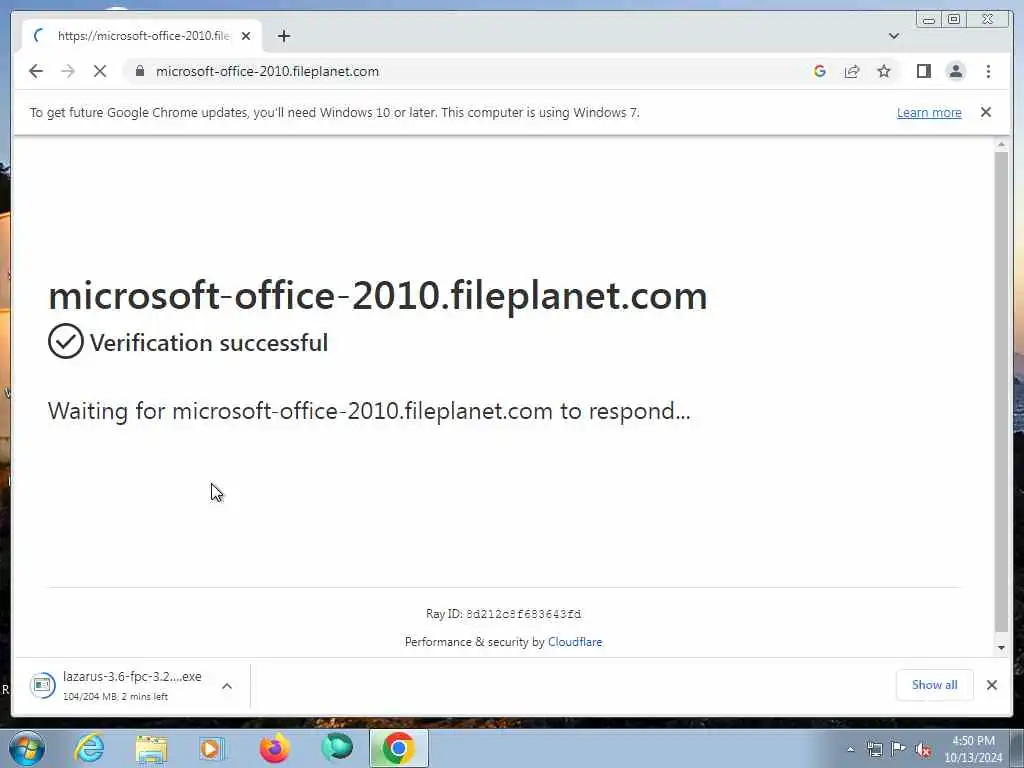
Task: Open the Chrome side panel
Action: (923, 71)
